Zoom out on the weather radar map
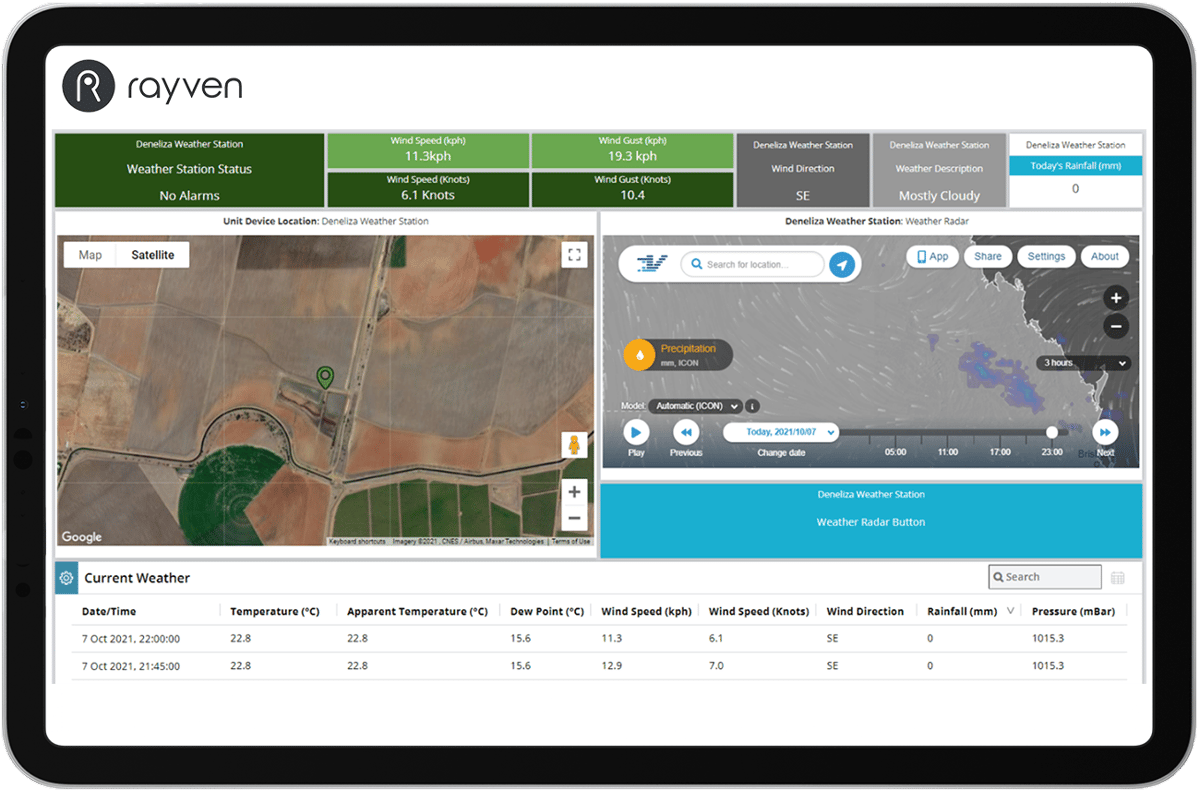Screen dimensions: 1200x791 [1116, 326]
